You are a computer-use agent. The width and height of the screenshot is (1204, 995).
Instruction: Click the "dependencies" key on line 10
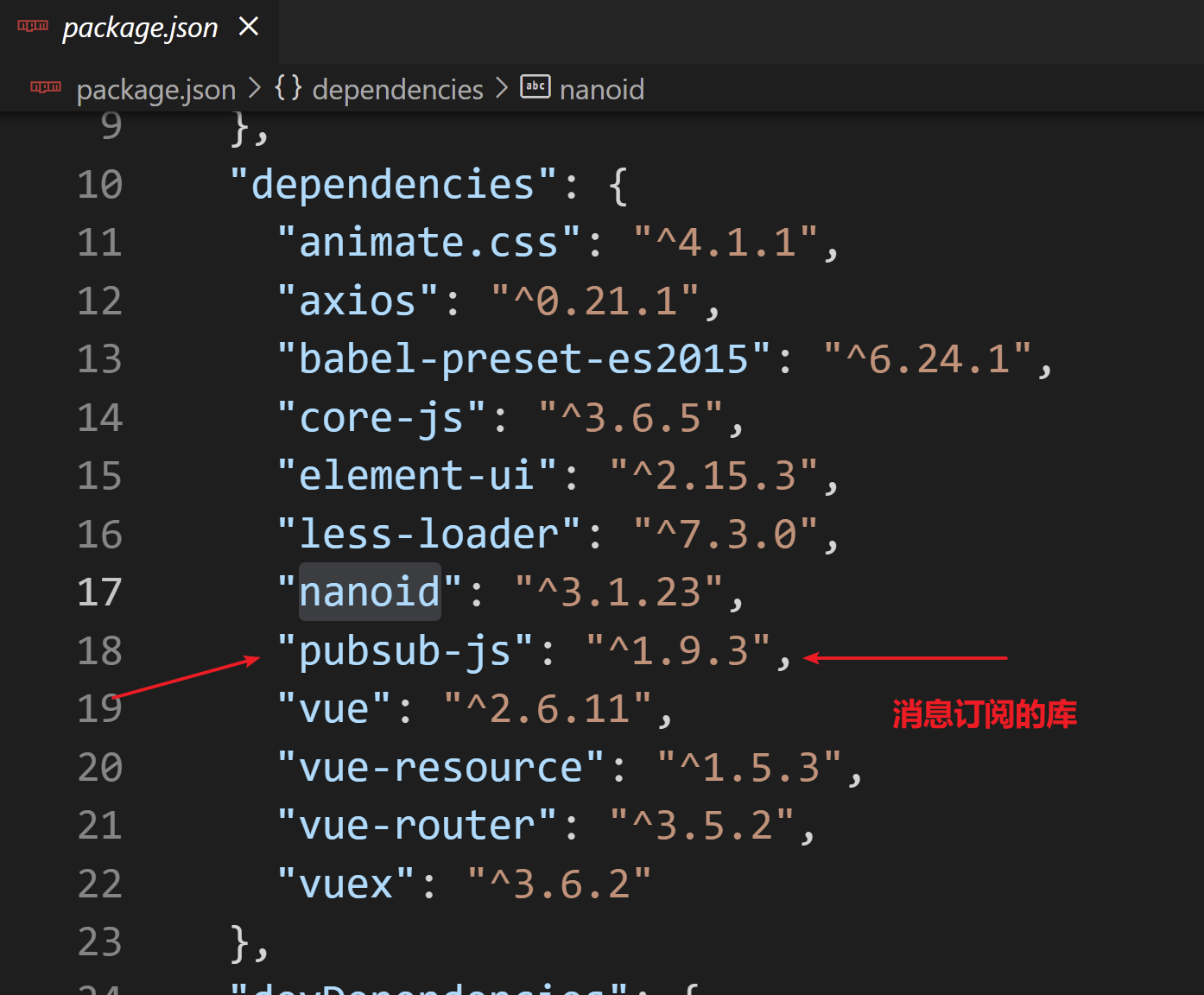click(x=393, y=185)
